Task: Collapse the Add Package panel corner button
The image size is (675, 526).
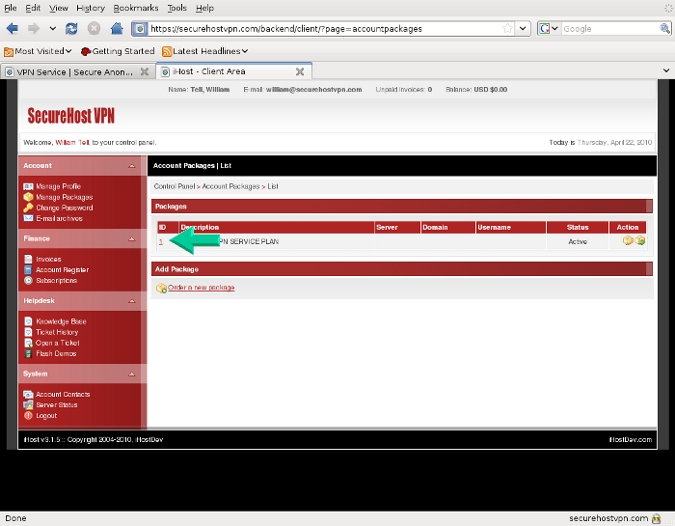Action: tap(649, 269)
